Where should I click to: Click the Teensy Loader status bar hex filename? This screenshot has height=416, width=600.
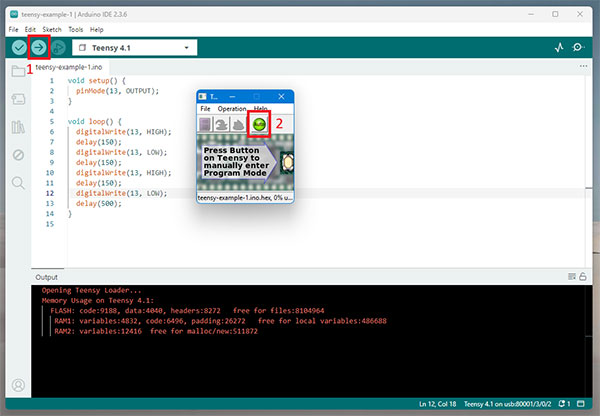pyautogui.click(x=245, y=198)
